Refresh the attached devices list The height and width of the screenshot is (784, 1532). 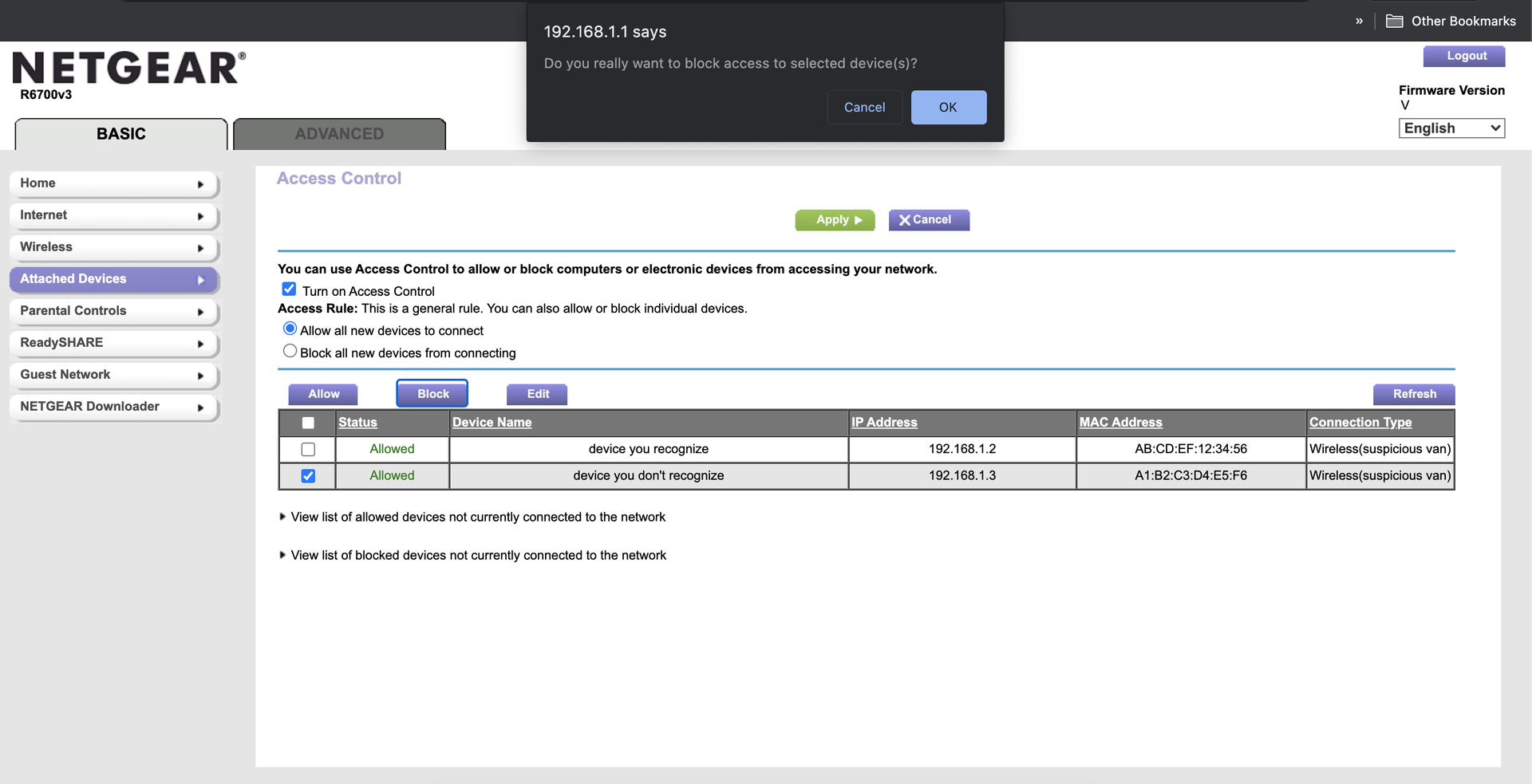[1414, 394]
